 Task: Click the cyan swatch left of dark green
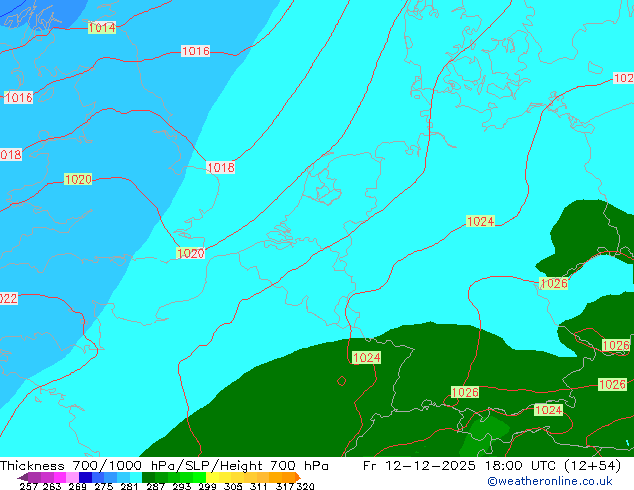136,477
